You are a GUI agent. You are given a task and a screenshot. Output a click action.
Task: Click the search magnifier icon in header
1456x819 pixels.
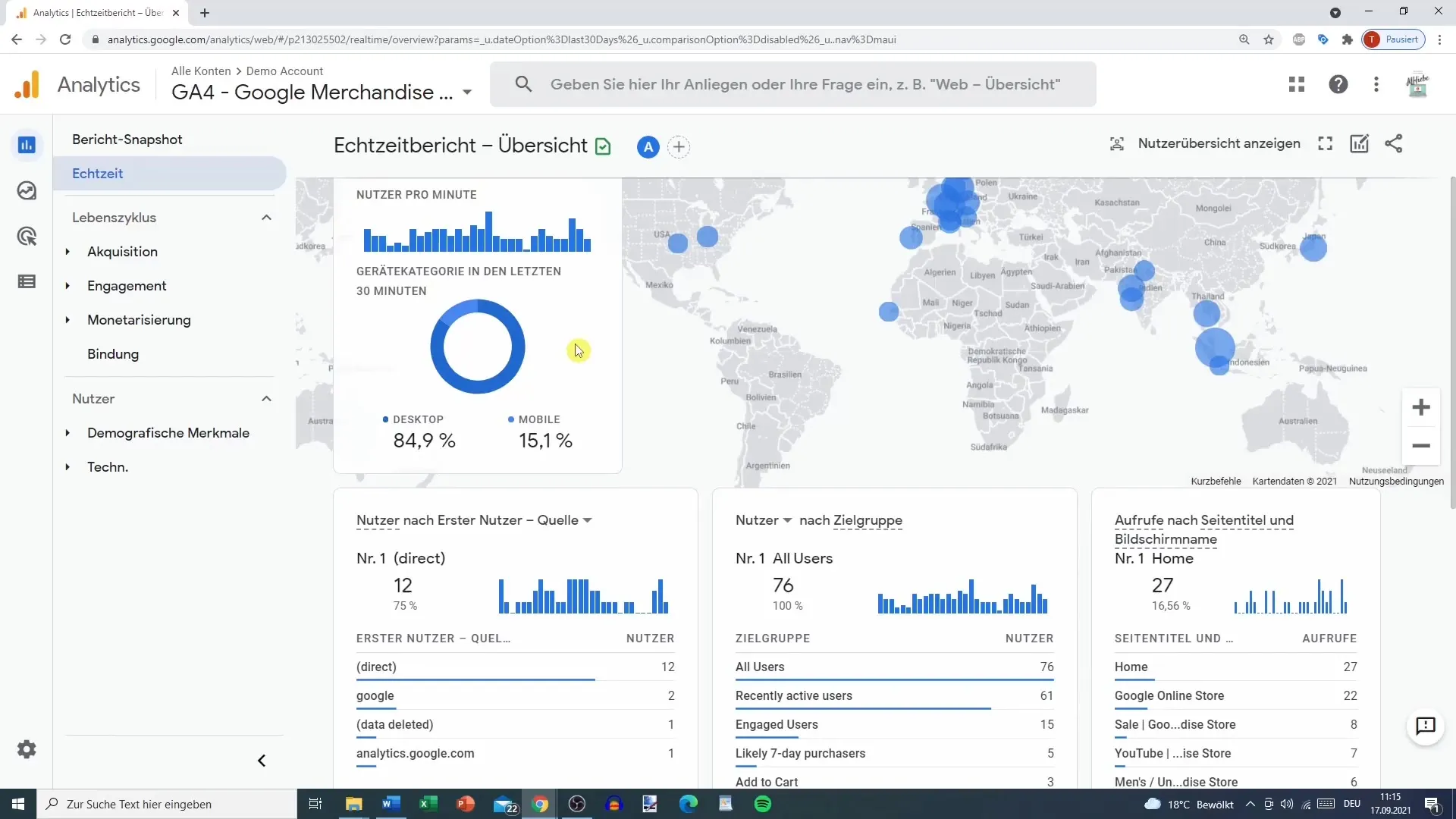coord(523,84)
